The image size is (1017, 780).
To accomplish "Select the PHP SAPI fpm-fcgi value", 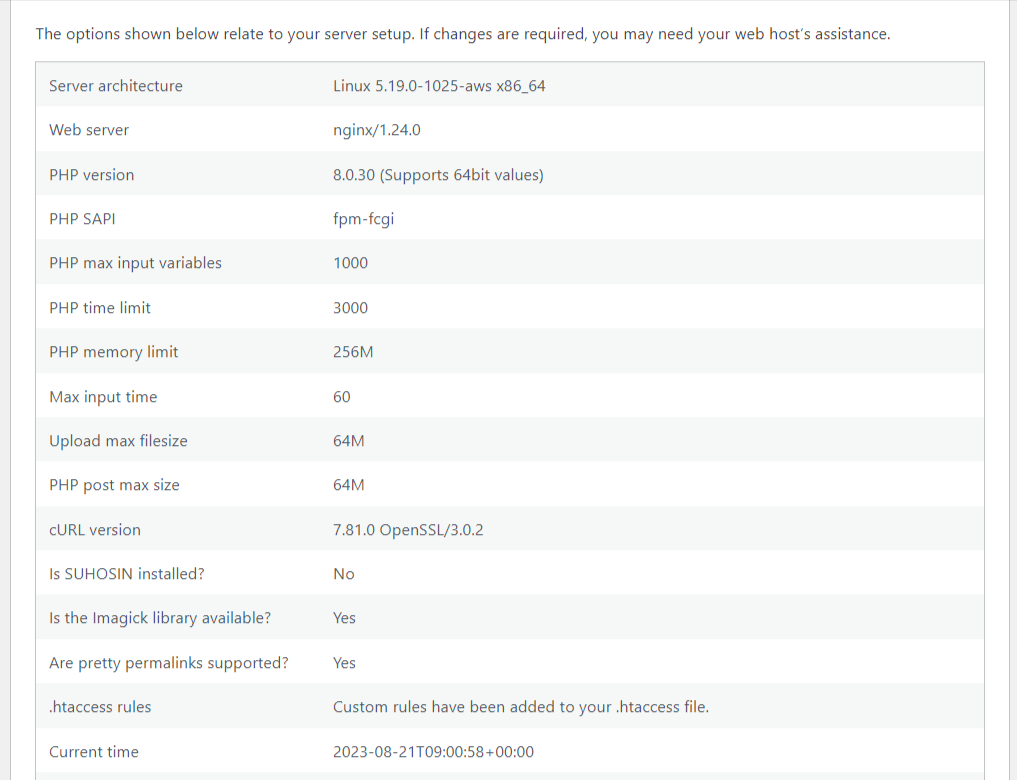I will pos(363,219).
